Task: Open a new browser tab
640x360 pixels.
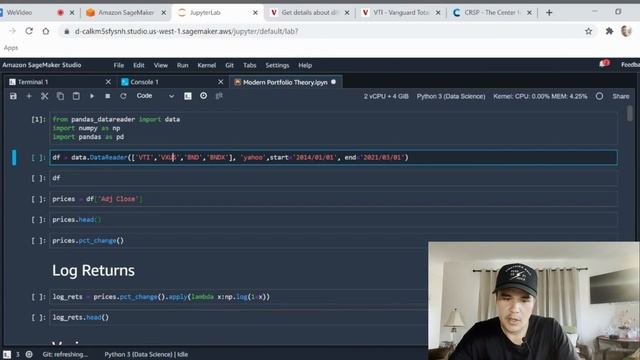Action: (549, 13)
